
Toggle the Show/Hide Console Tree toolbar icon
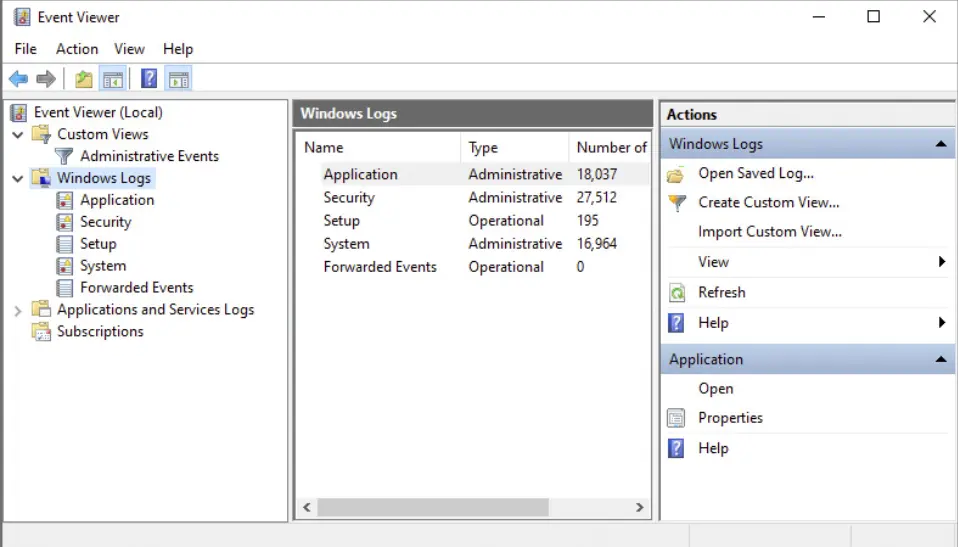coord(113,79)
